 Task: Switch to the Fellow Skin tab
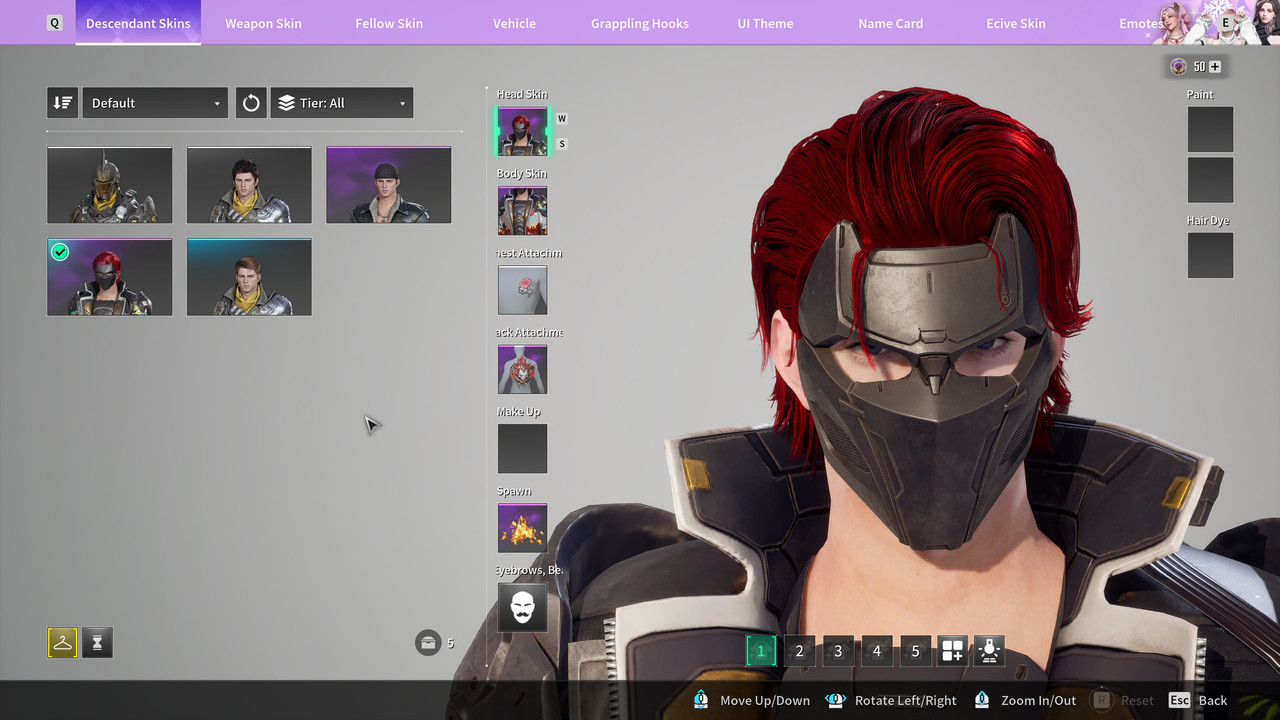[x=389, y=23]
